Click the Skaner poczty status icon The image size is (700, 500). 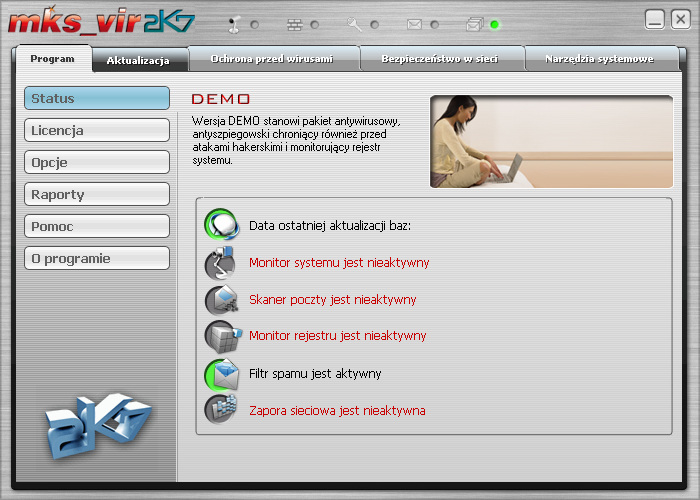click(x=221, y=300)
